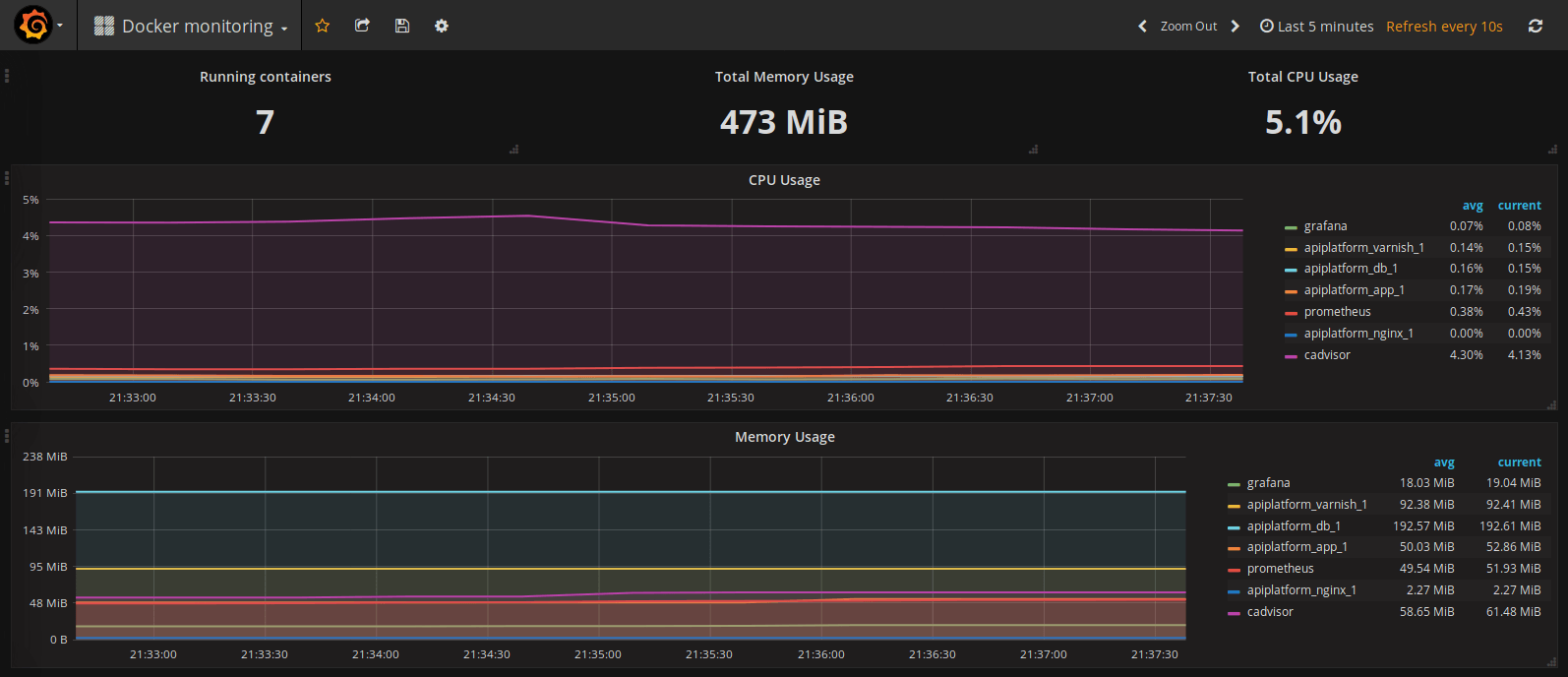Open dashboard settings gear icon

(442, 26)
